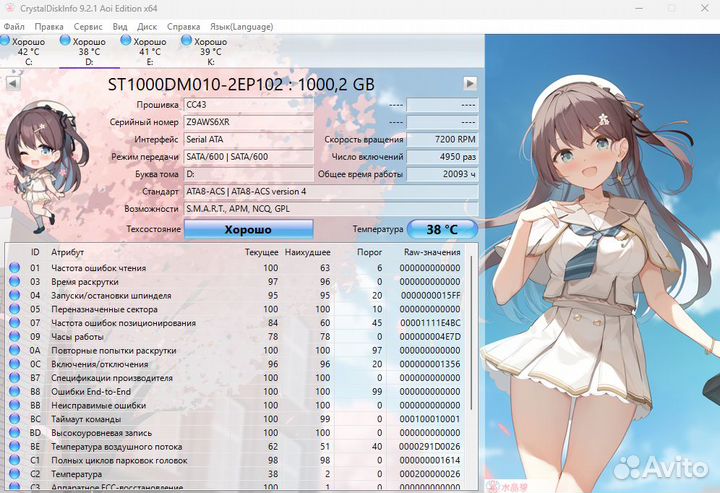Select disk E: status orb at 41 °C
Screen dimensions: 720x493
point(125,40)
